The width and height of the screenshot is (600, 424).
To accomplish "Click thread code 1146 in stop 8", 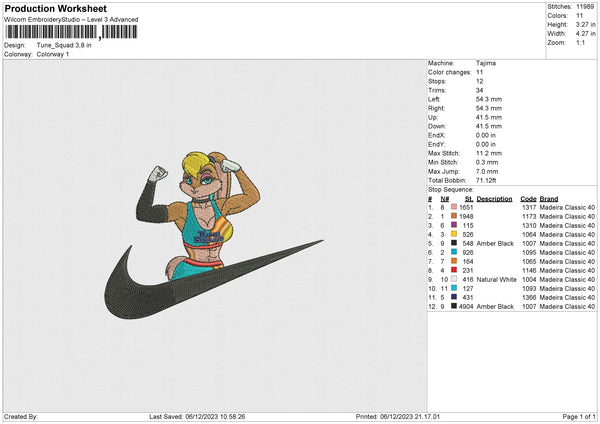I will pos(529,271).
